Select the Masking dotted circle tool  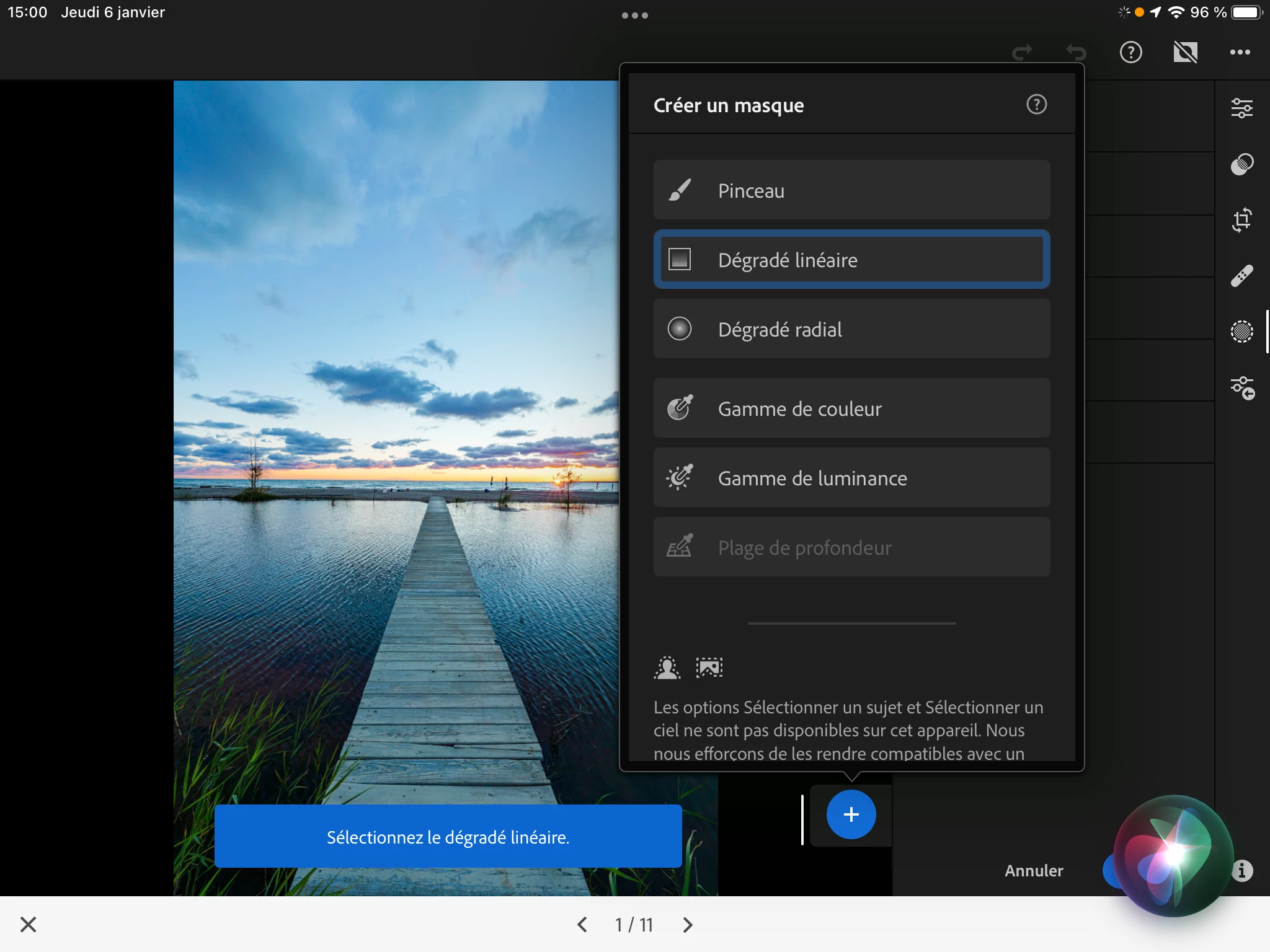[1241, 332]
